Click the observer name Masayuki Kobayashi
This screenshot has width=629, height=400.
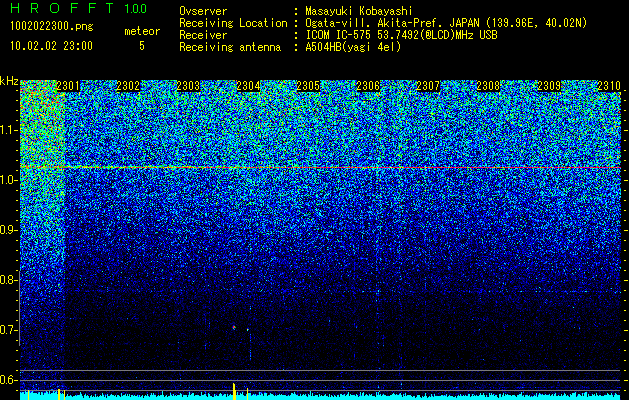pyautogui.click(x=358, y=11)
